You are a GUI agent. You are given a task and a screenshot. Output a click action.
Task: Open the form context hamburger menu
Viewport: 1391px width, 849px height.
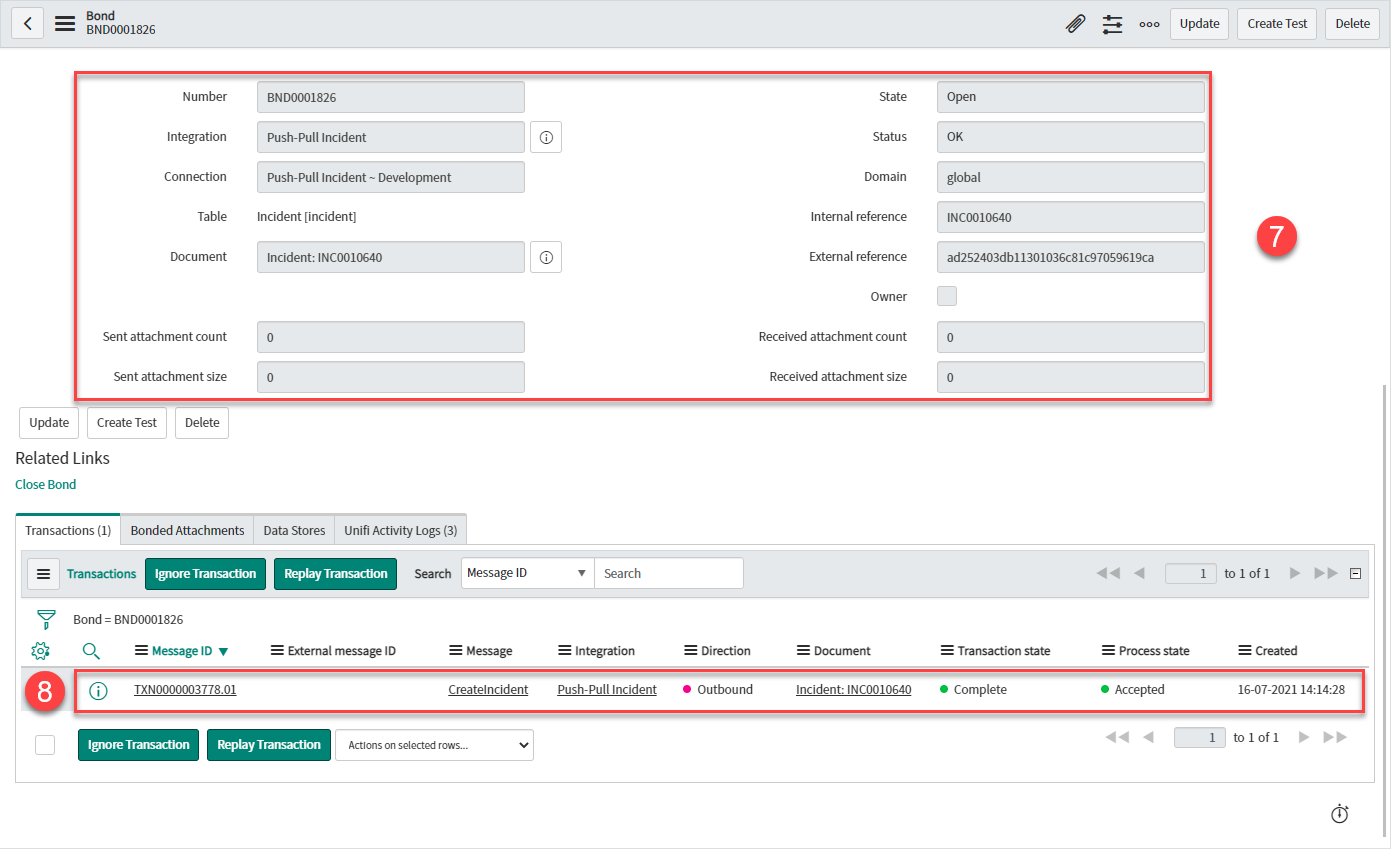click(x=65, y=23)
